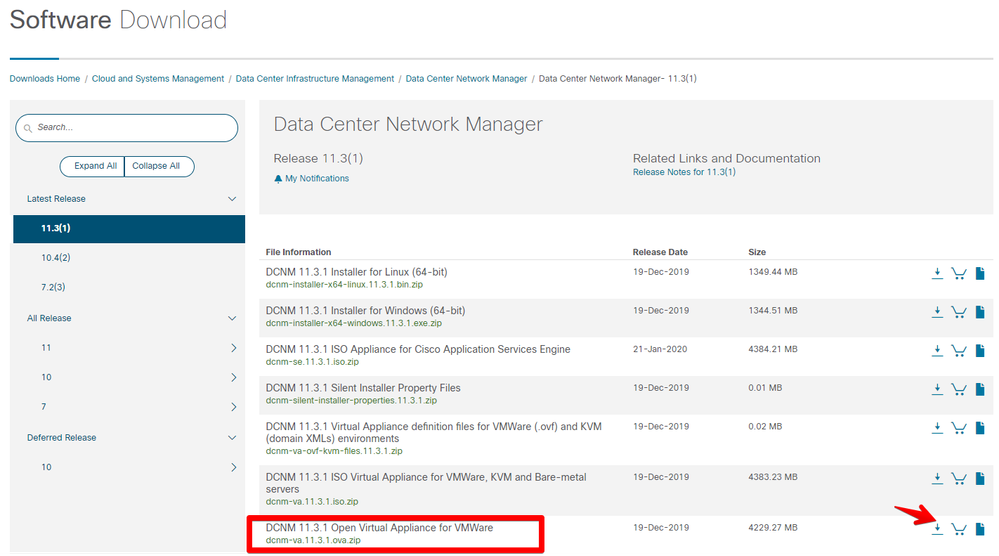Image resolution: width=999 pixels, height=556 pixels.
Task: Click the search magnifier icon
Action: 28,128
